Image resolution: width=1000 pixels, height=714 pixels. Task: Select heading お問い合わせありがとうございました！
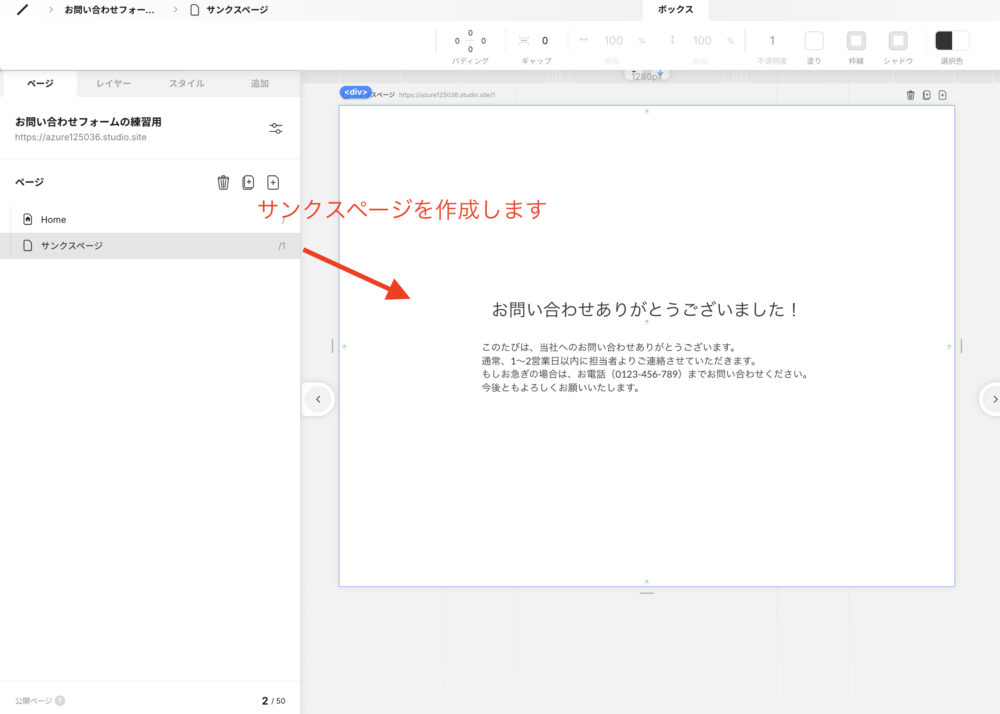coord(645,310)
